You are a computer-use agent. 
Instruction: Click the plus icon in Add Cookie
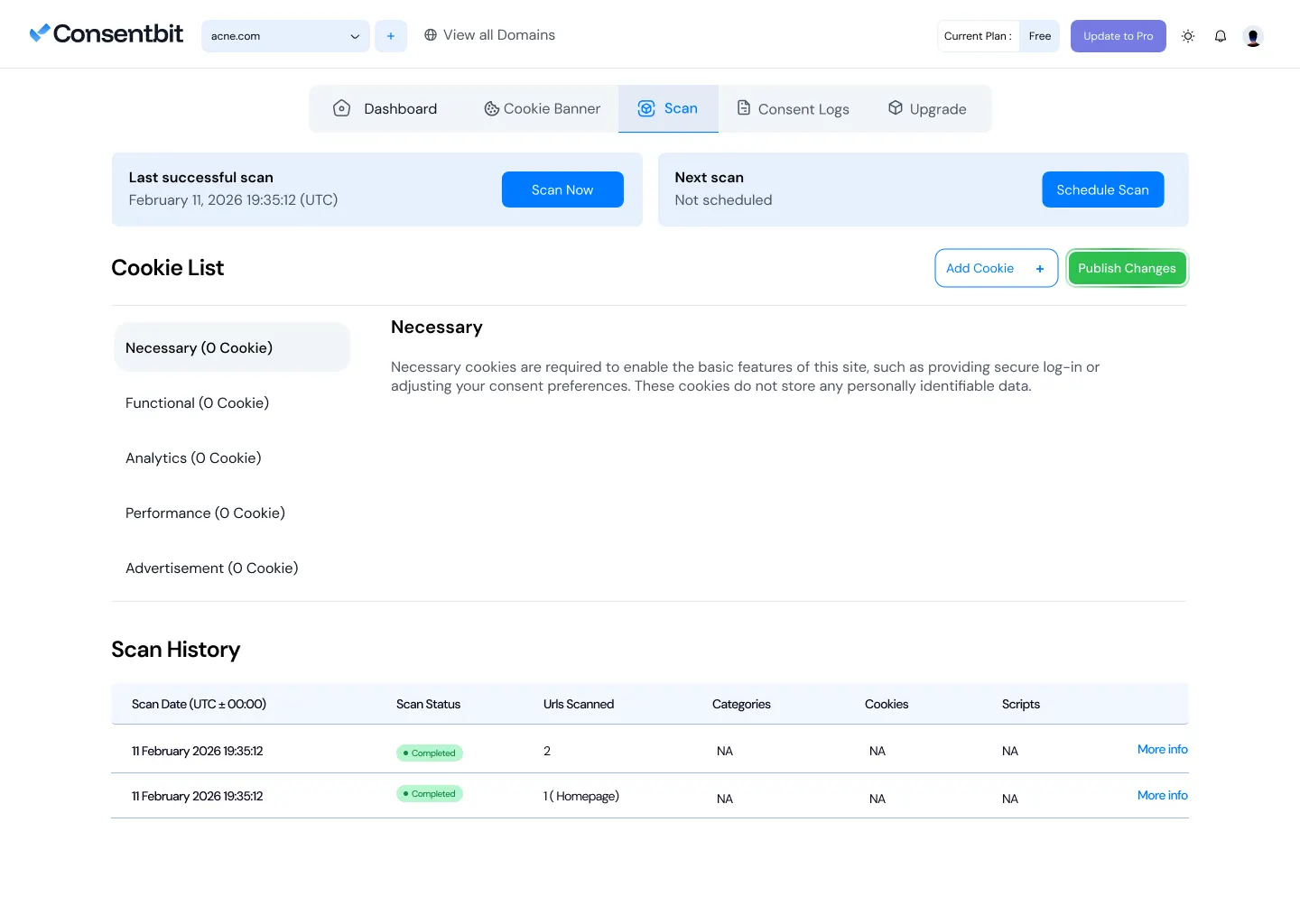pyautogui.click(x=1040, y=269)
